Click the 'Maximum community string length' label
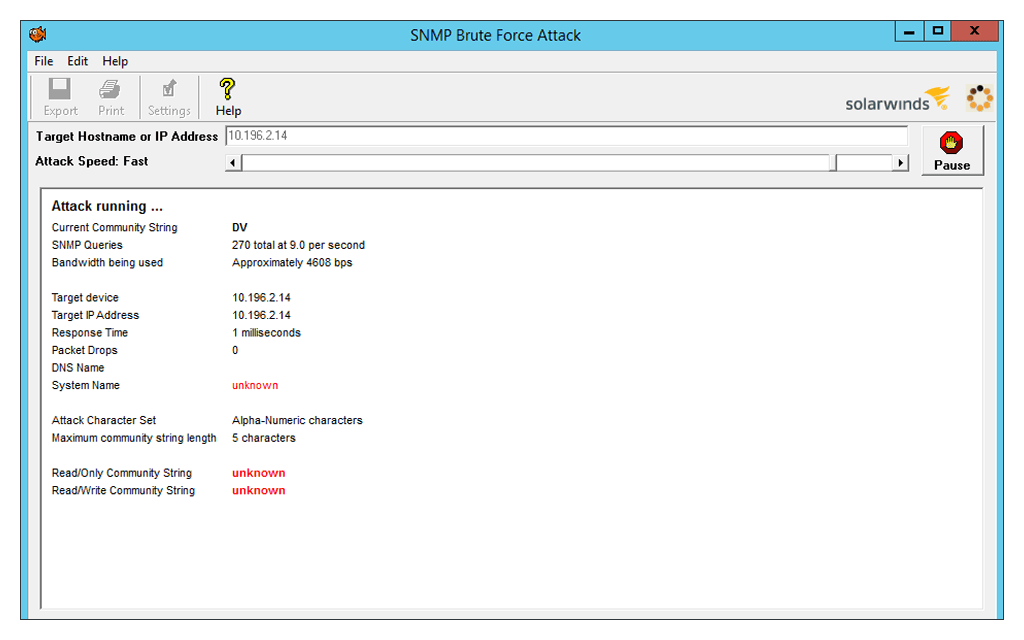Image resolution: width=1024 pixels, height=640 pixels. tap(134, 438)
